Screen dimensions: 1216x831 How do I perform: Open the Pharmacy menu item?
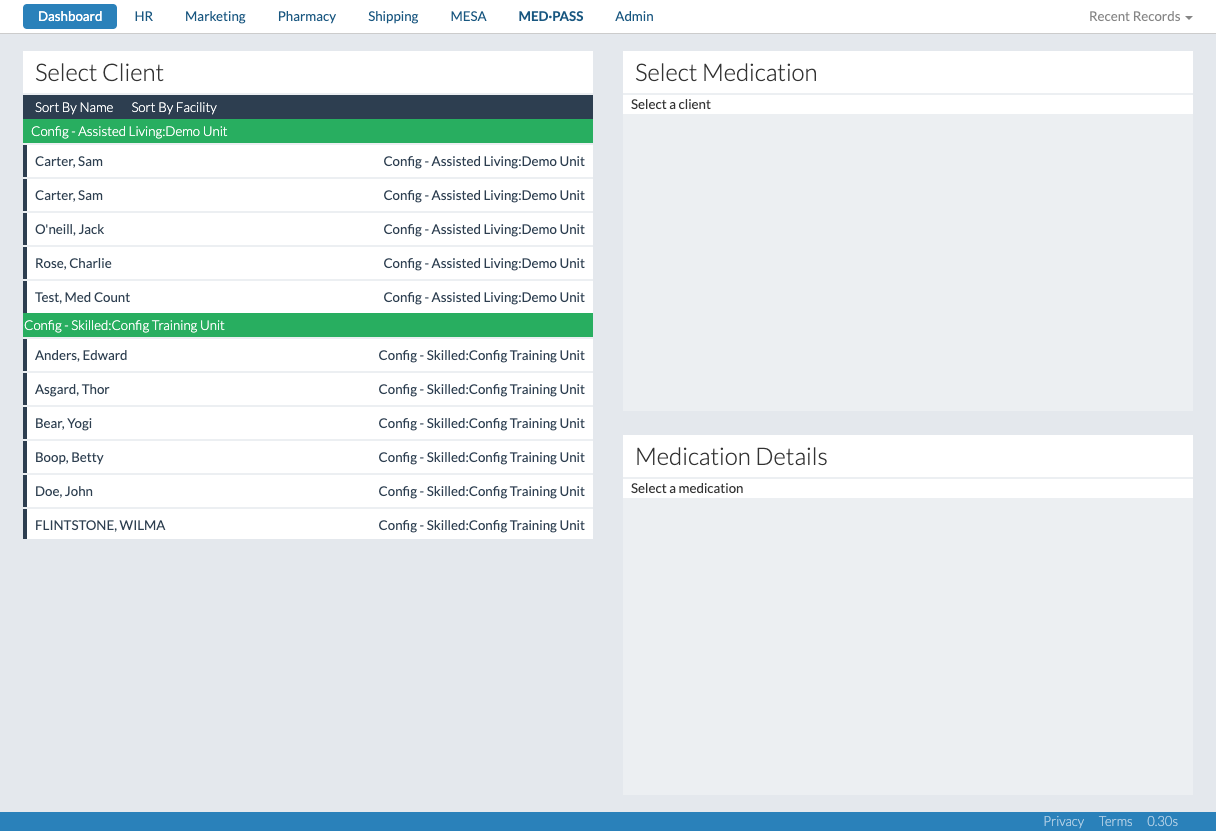pyautogui.click(x=307, y=17)
